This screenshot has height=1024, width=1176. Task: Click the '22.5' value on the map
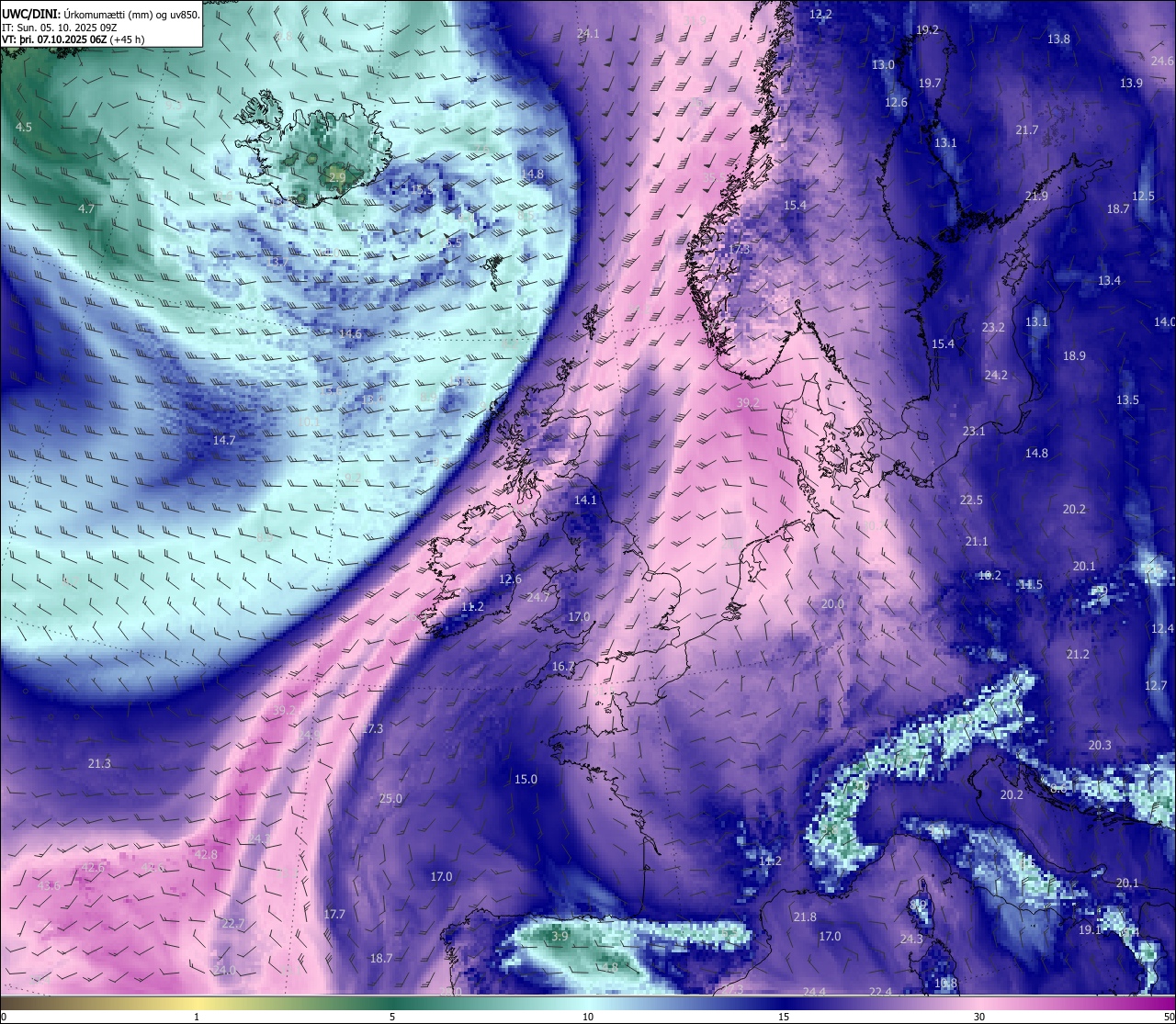coord(971,501)
